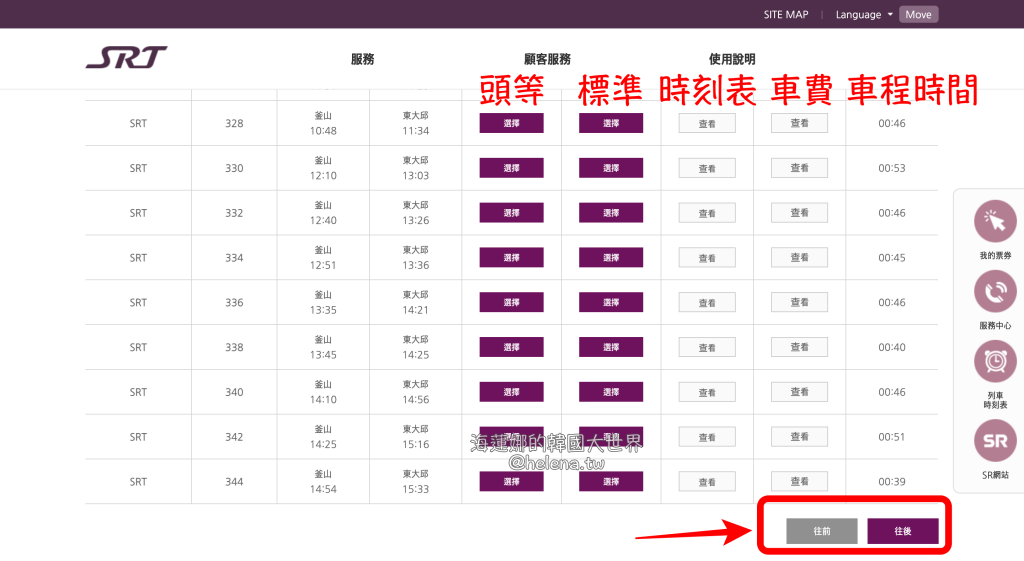Open the 顧客服務 menu
The width and height of the screenshot is (1024, 561).
pyautogui.click(x=547, y=59)
